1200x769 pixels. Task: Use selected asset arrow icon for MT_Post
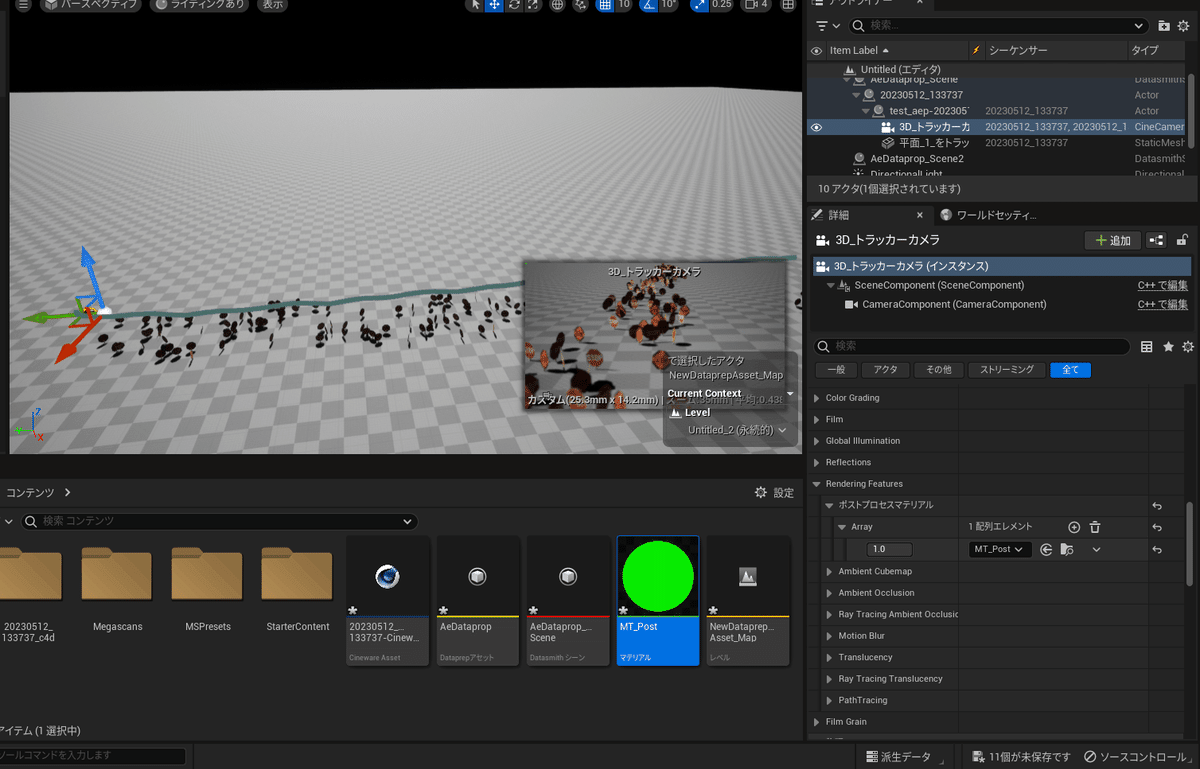[1046, 549]
